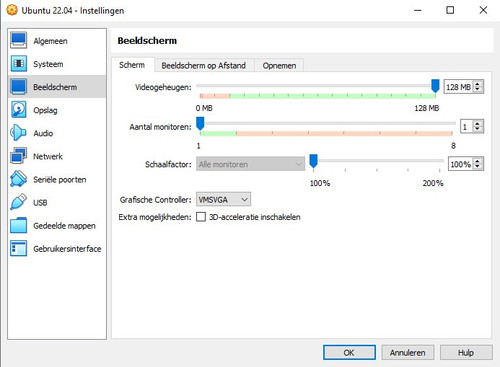Image resolution: width=500 pixels, height=367 pixels.
Task: Decrease Aantal monitoren with down arrow
Action: click(x=478, y=129)
